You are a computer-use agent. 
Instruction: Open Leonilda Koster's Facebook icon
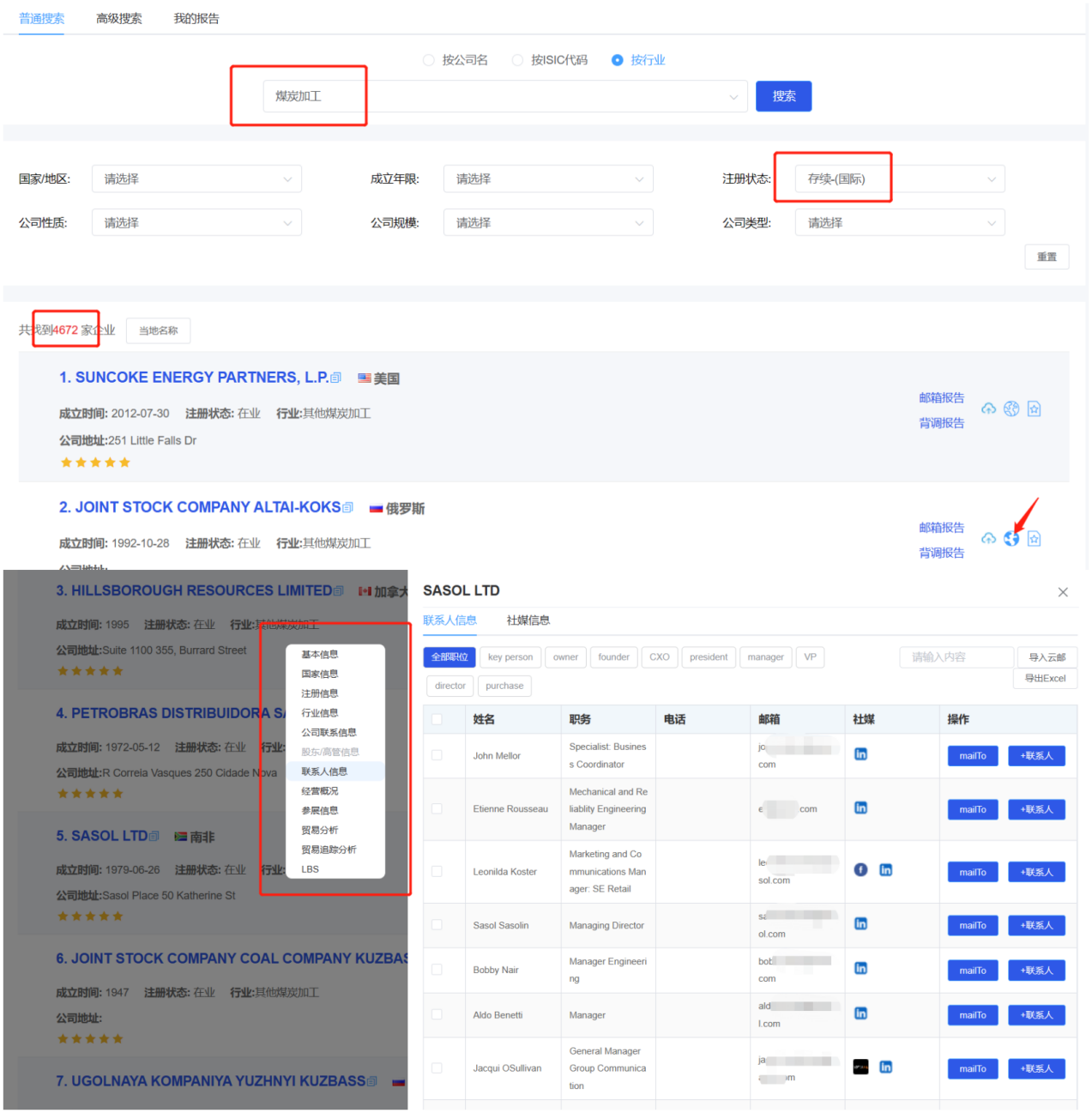[860, 870]
